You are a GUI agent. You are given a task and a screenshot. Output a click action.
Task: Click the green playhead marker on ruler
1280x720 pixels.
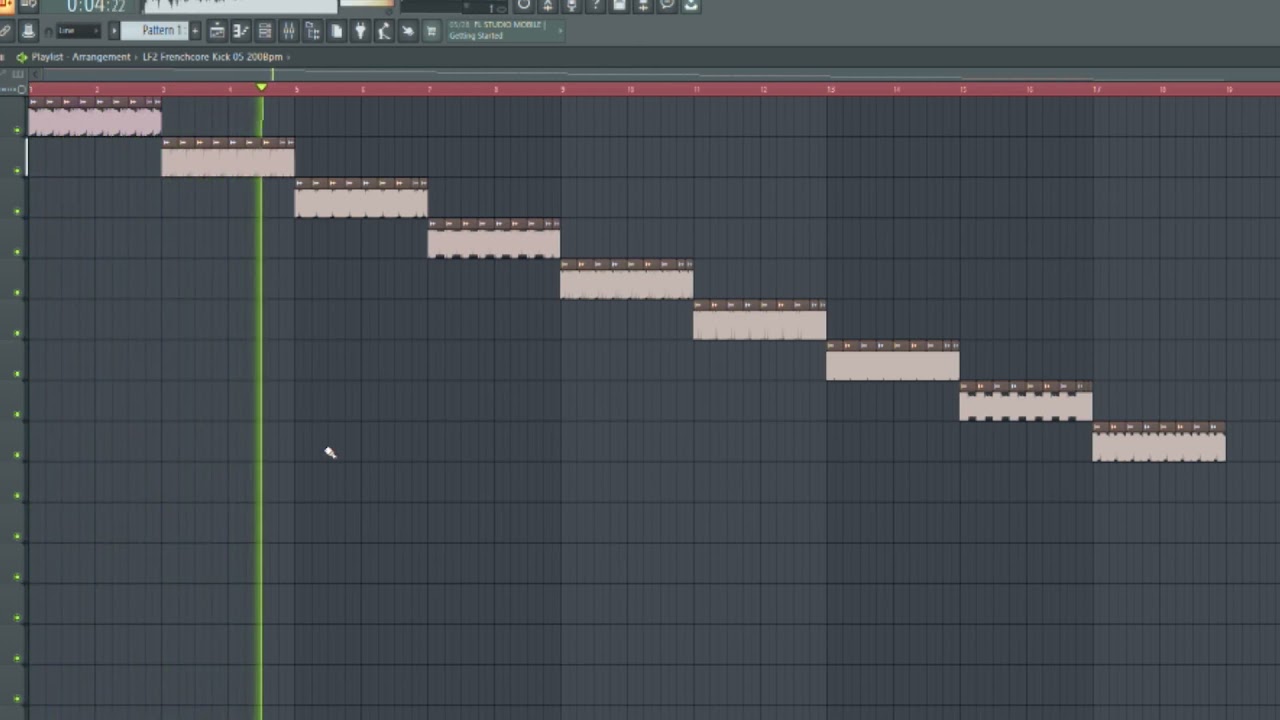click(261, 89)
